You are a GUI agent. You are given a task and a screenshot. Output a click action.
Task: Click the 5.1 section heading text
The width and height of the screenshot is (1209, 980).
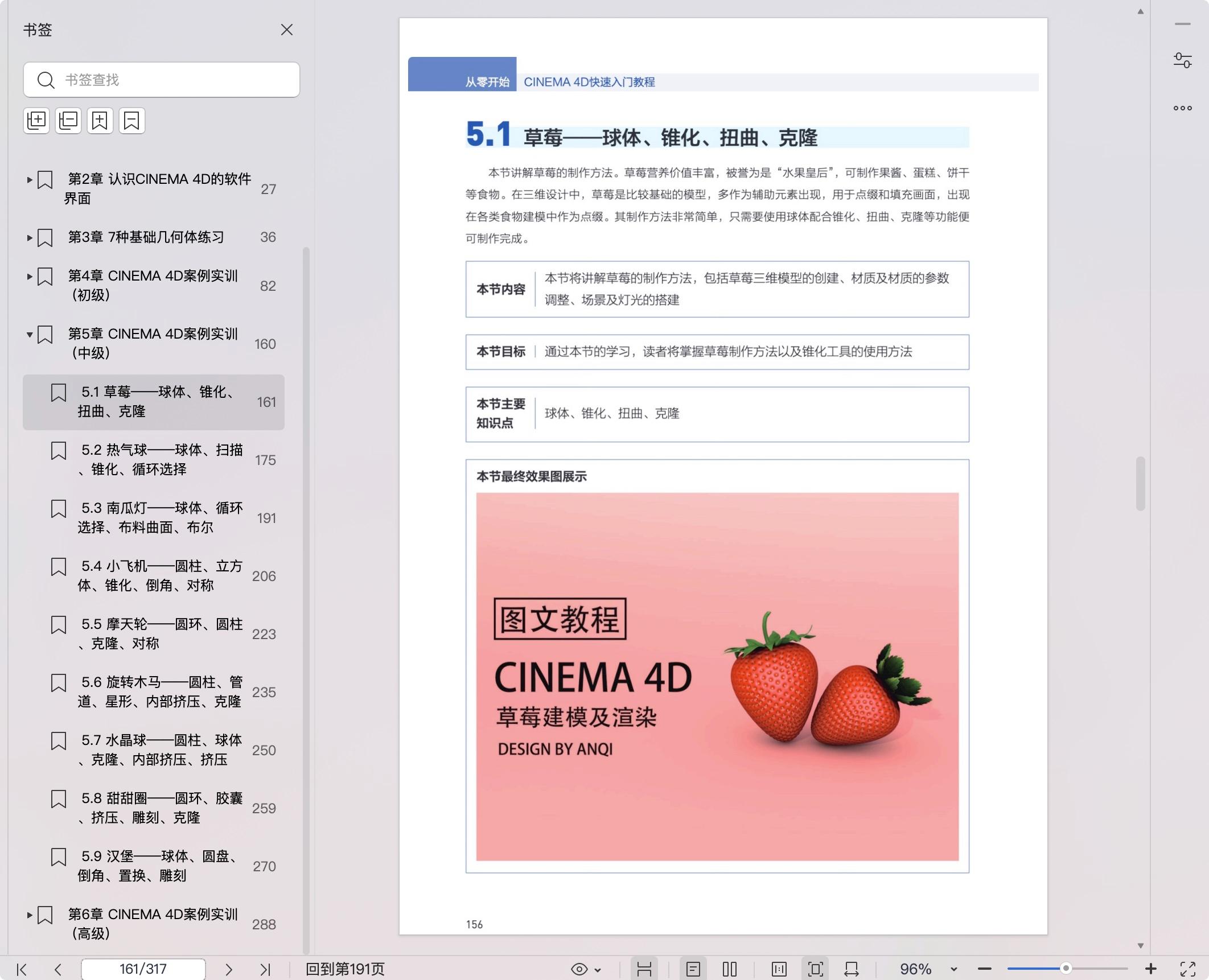pyautogui.click(x=641, y=136)
